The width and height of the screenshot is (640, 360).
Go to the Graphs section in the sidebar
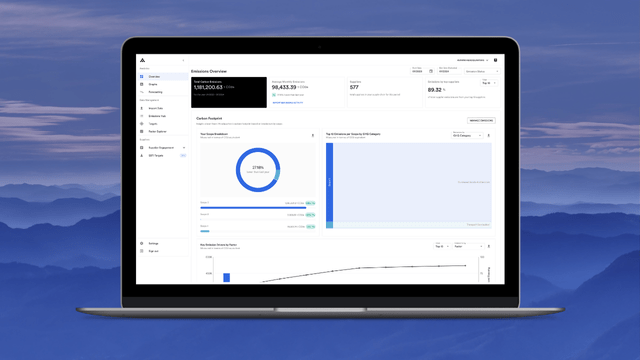[162, 84]
